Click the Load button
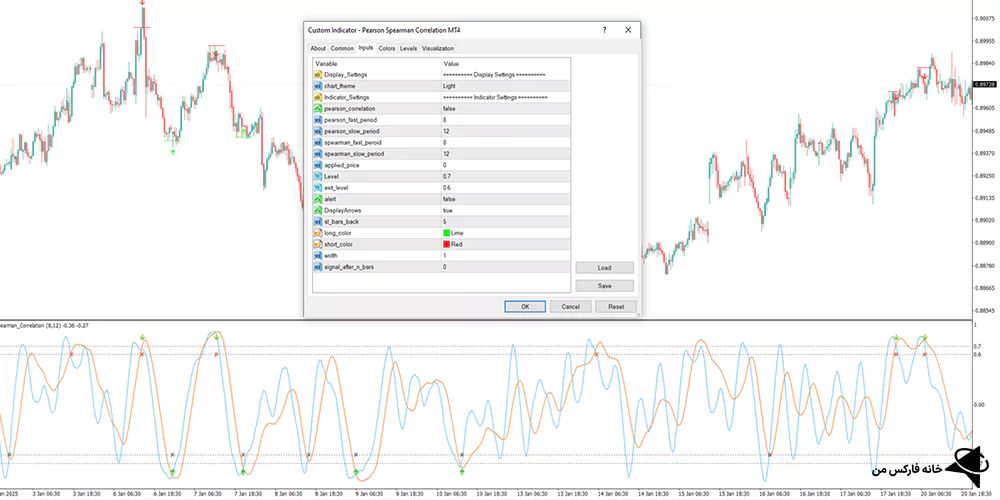1000x500 pixels. tap(605, 268)
